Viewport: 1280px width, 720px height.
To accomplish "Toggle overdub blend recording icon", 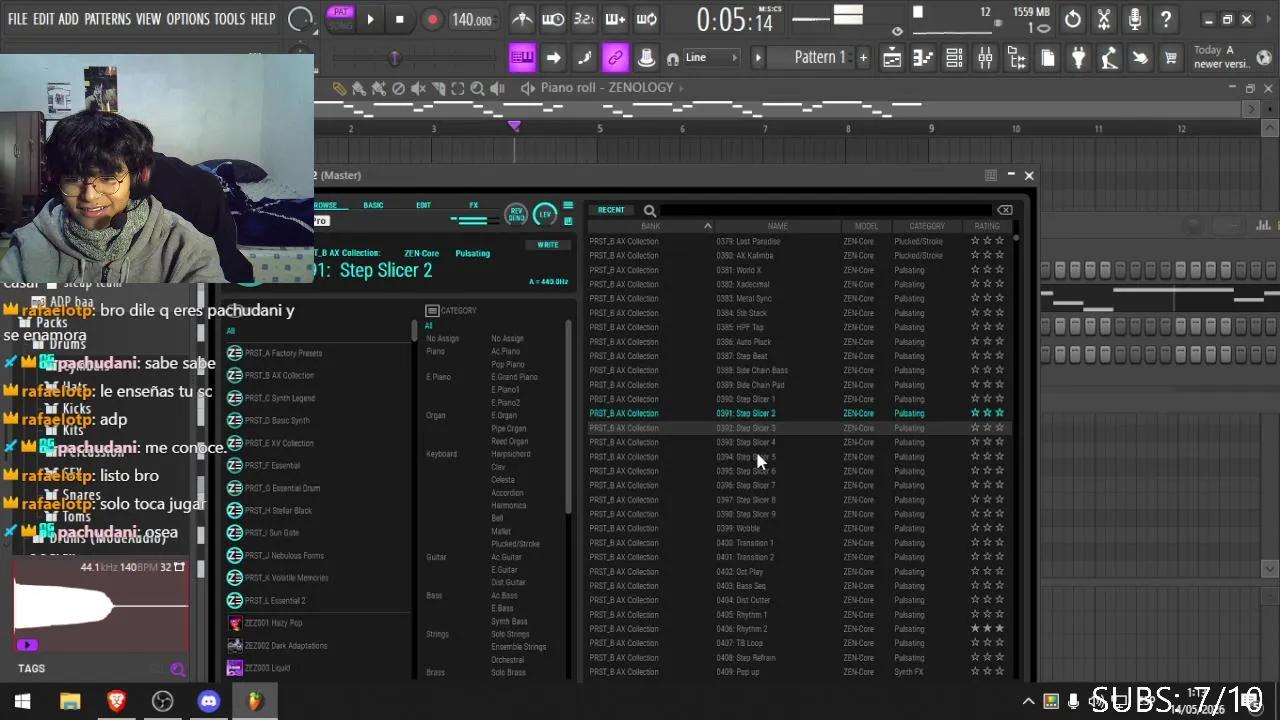I will click(615, 19).
